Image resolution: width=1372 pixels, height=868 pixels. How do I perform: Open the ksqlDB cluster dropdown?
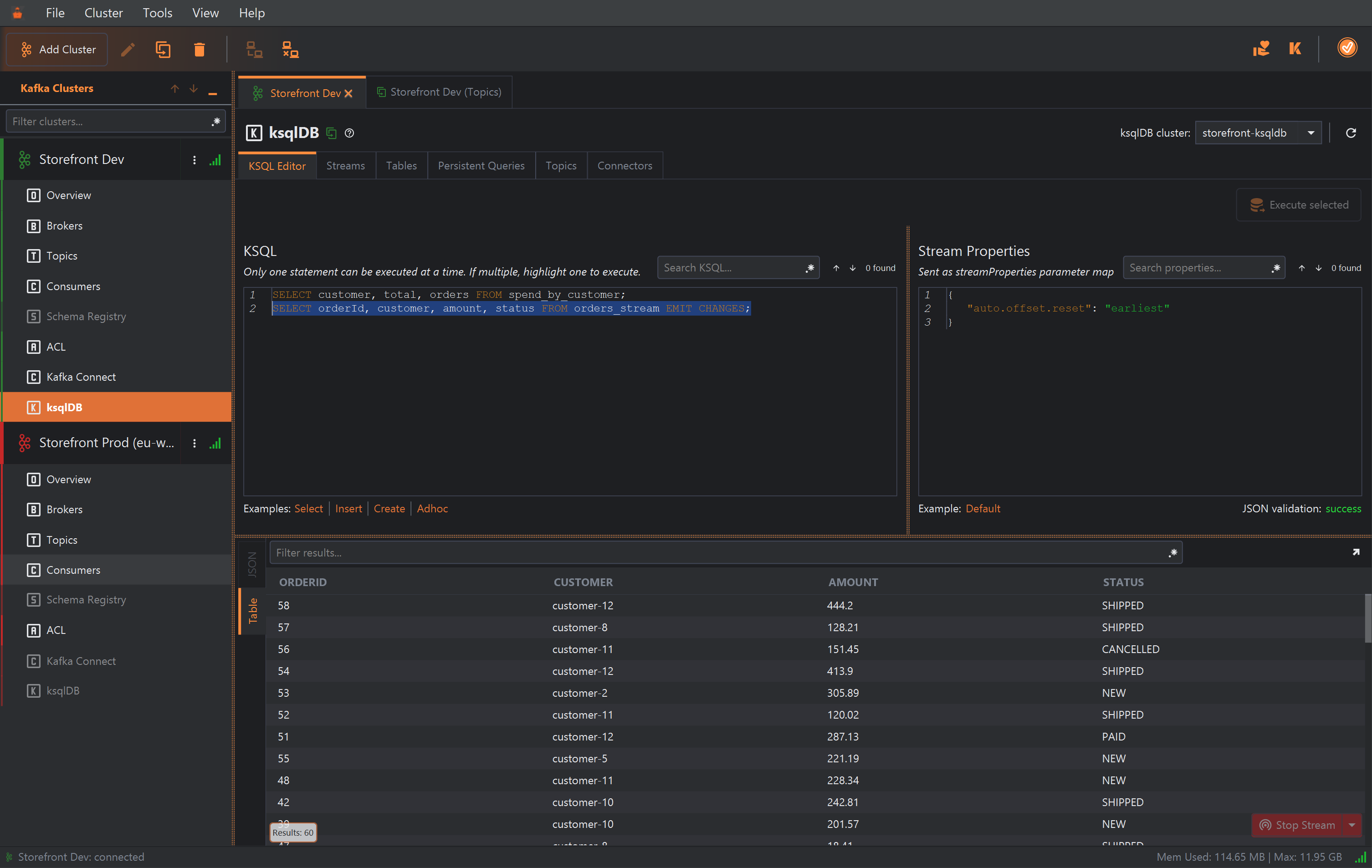(1258, 133)
